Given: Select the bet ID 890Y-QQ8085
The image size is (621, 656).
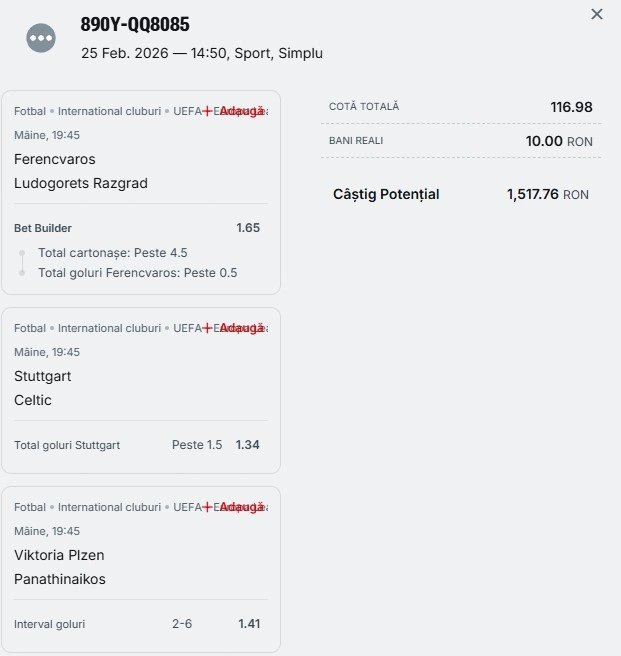Looking at the screenshot, I should (x=135, y=25).
